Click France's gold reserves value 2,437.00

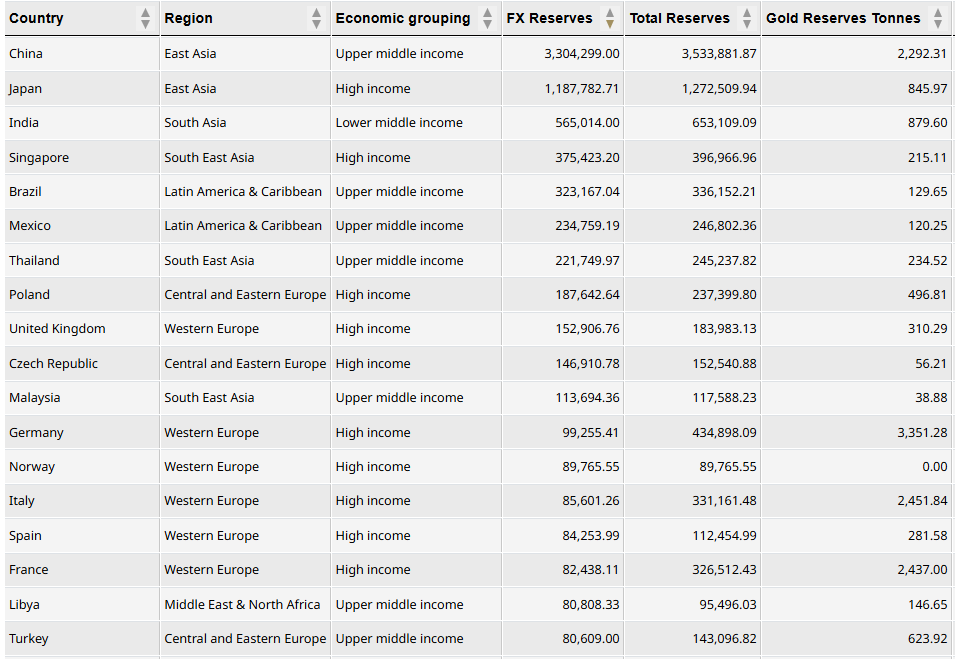click(x=922, y=569)
